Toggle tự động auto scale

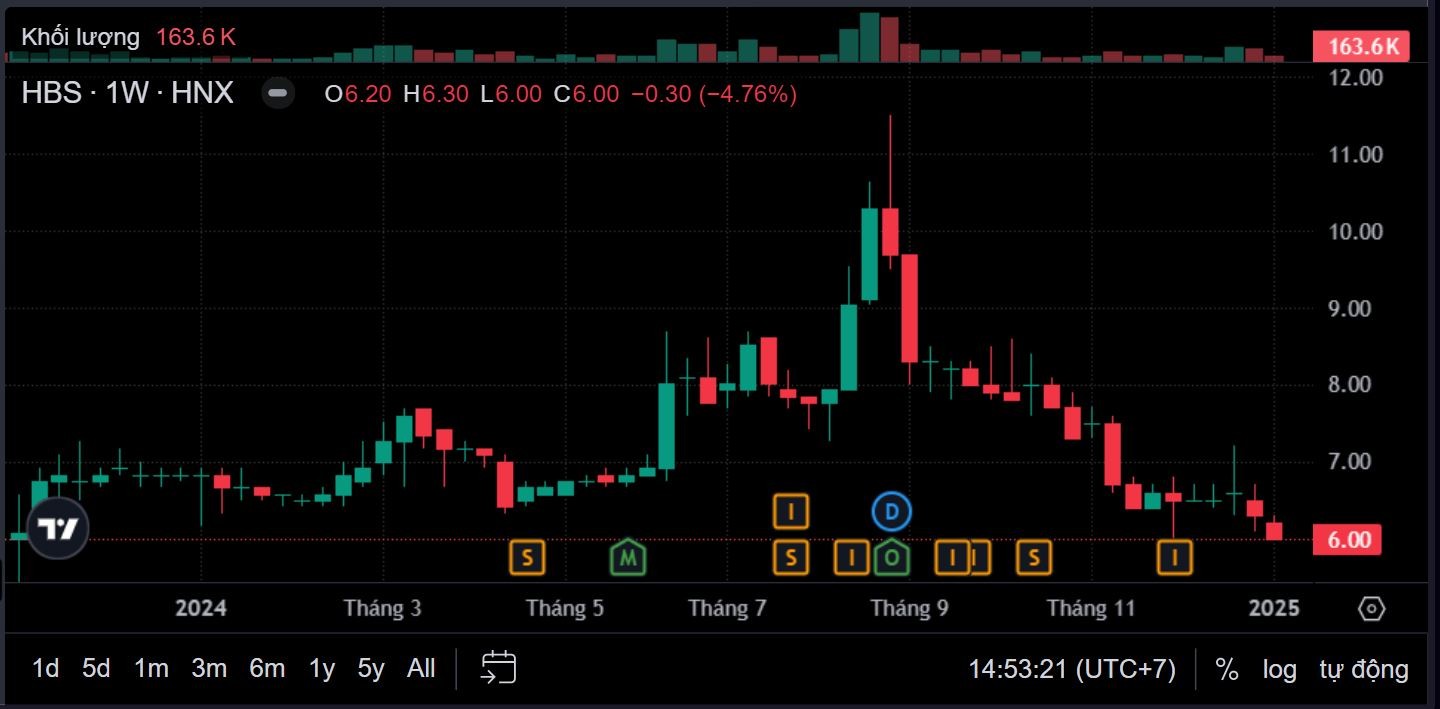[1364, 668]
